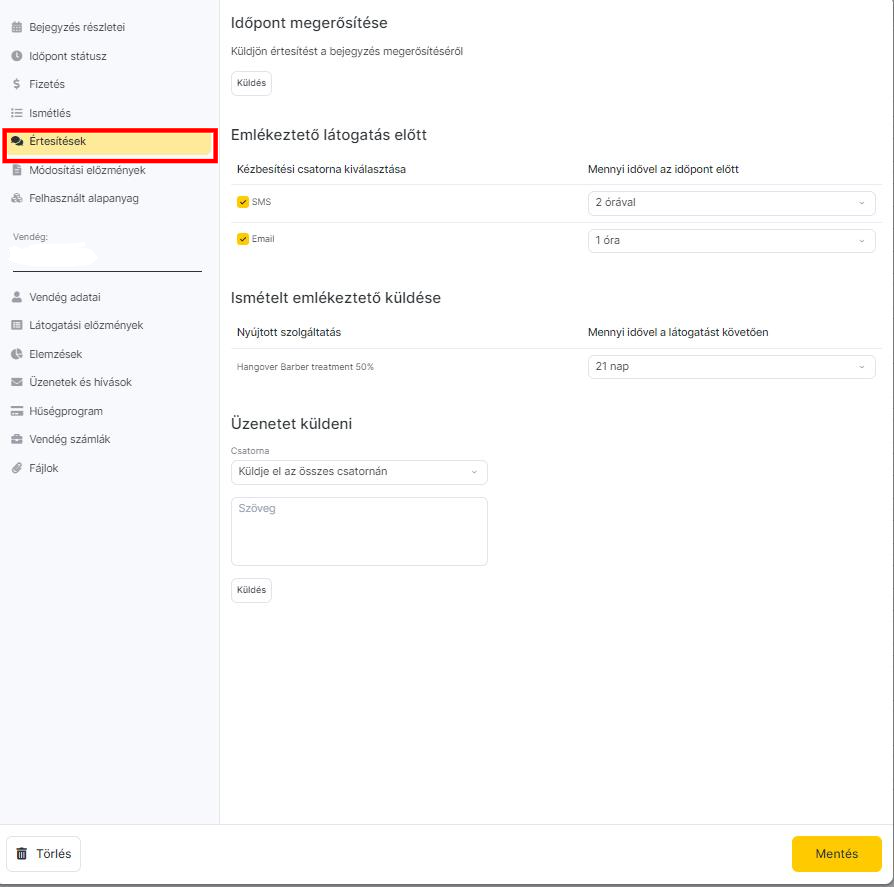
Task: Click the Üzenetet küldeni heading
Action: tap(291, 424)
